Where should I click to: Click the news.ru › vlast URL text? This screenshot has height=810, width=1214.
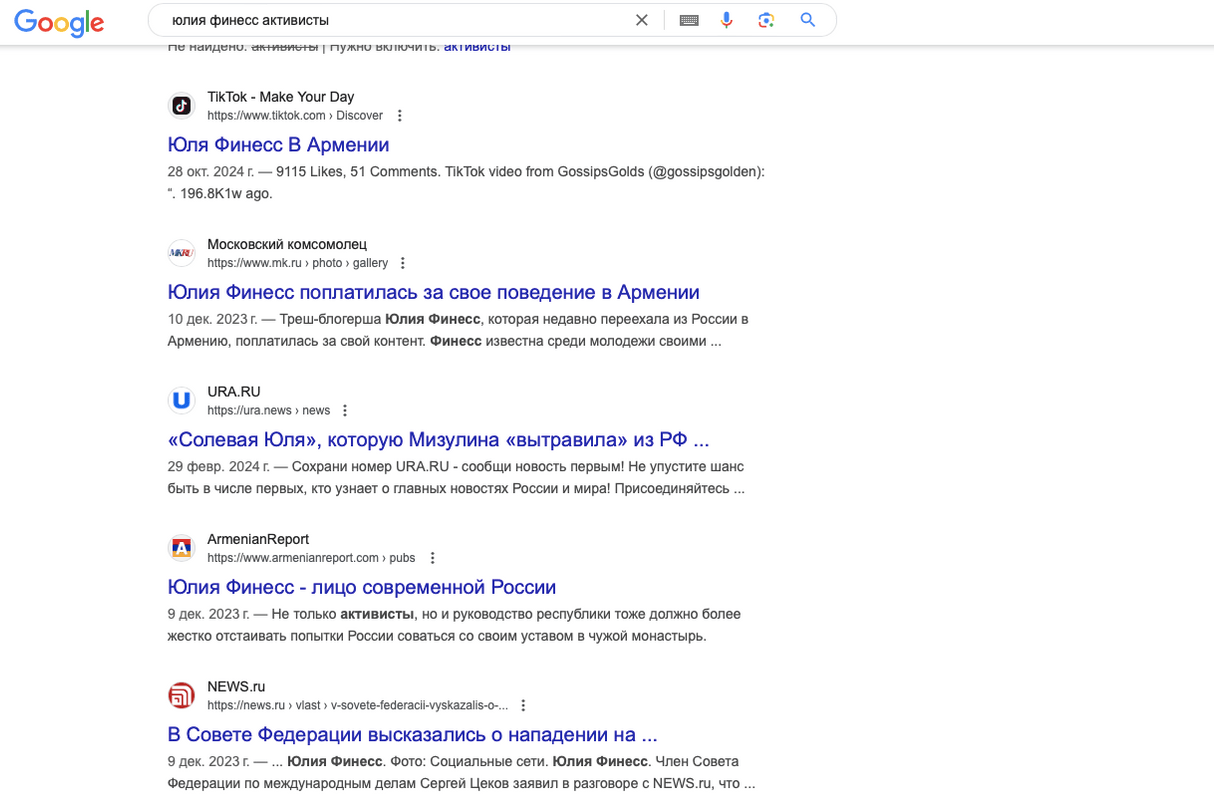point(357,706)
